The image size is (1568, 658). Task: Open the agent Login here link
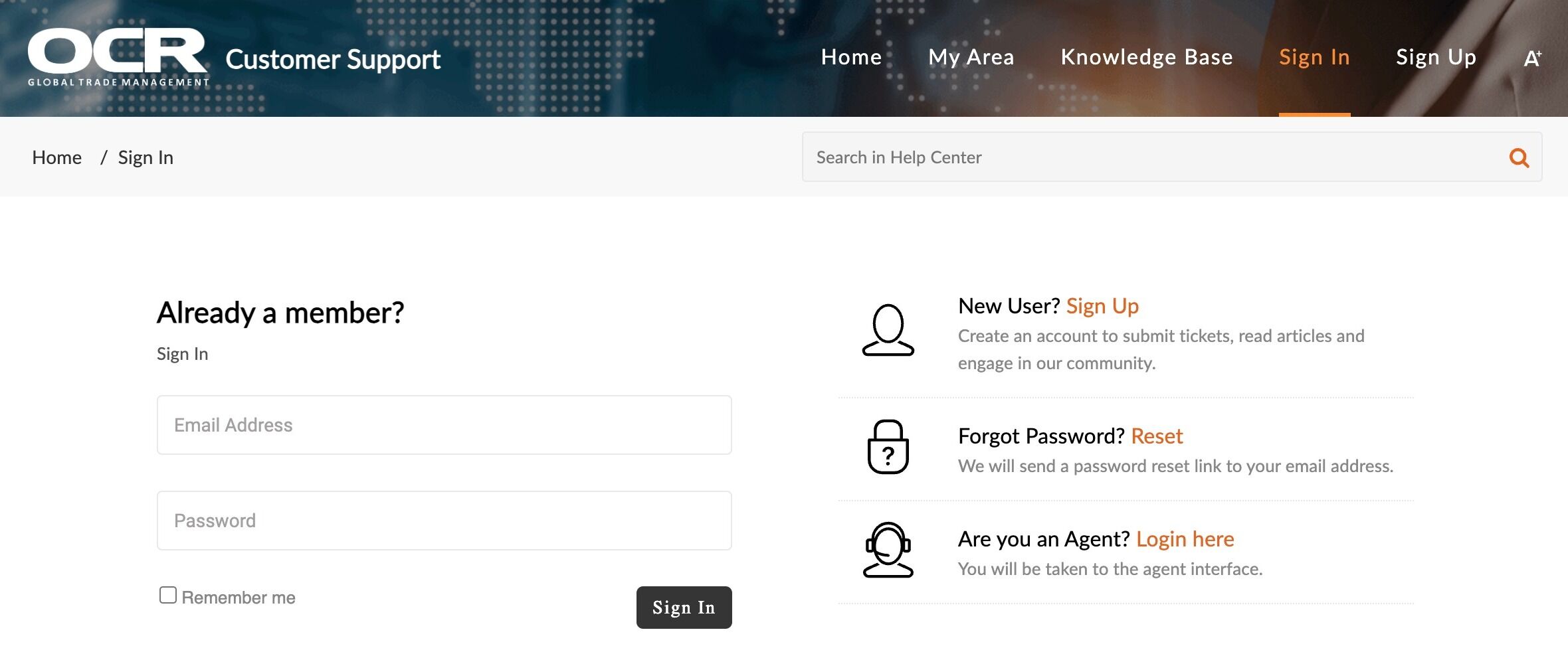(1185, 539)
